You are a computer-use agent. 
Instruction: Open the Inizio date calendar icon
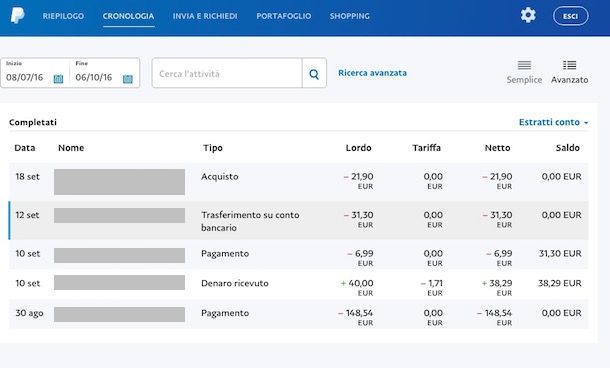click(x=58, y=79)
